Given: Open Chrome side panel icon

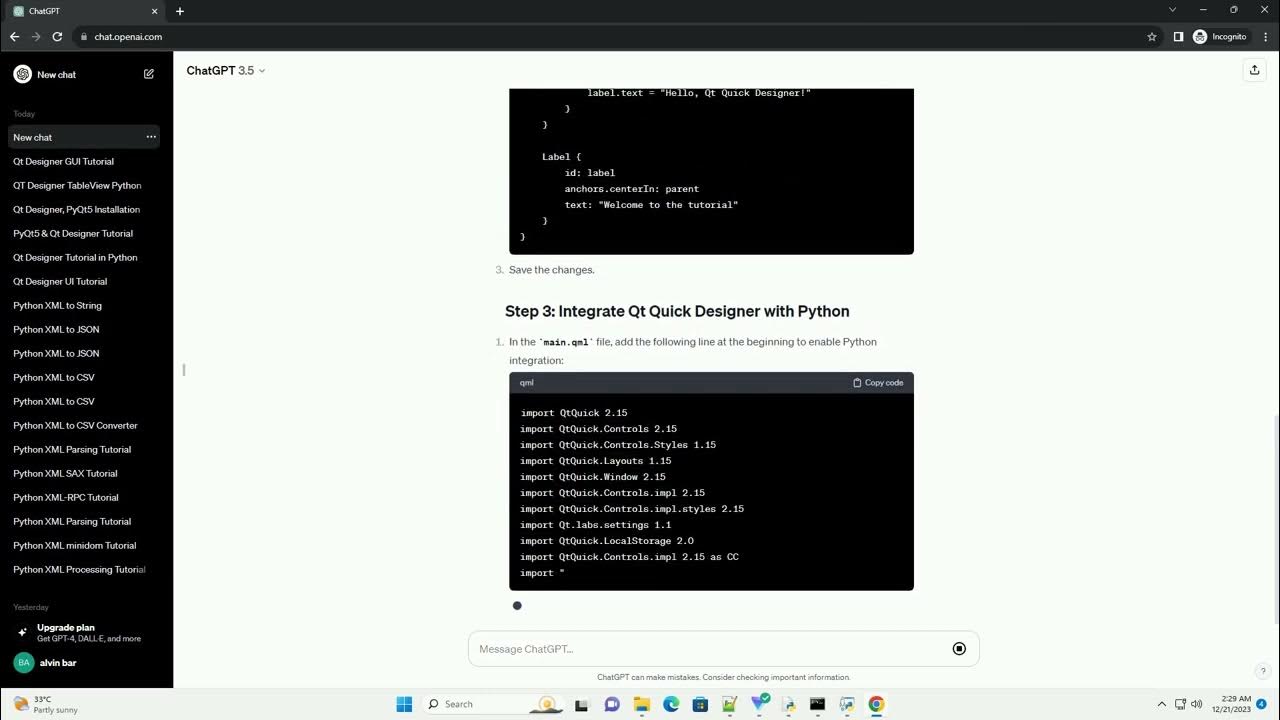Looking at the screenshot, I should 1178,37.
